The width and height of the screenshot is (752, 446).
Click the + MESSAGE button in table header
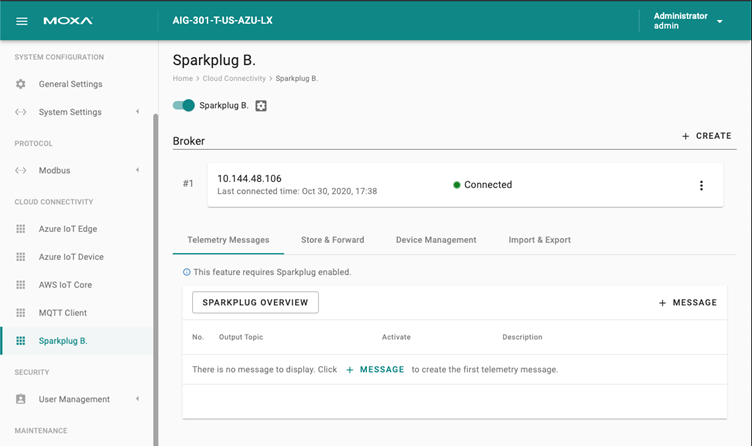(x=688, y=303)
